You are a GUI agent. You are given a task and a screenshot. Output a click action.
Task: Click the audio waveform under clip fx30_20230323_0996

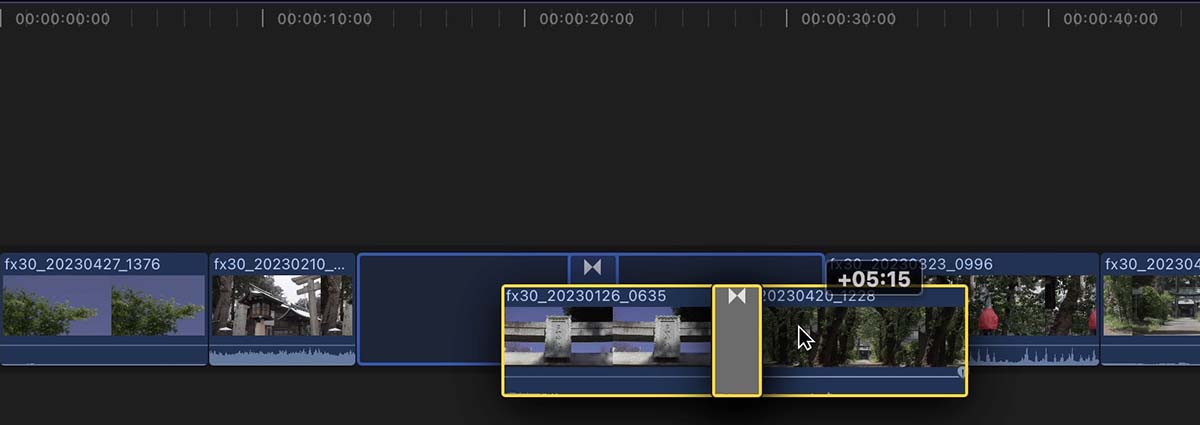pyautogui.click(x=1033, y=354)
